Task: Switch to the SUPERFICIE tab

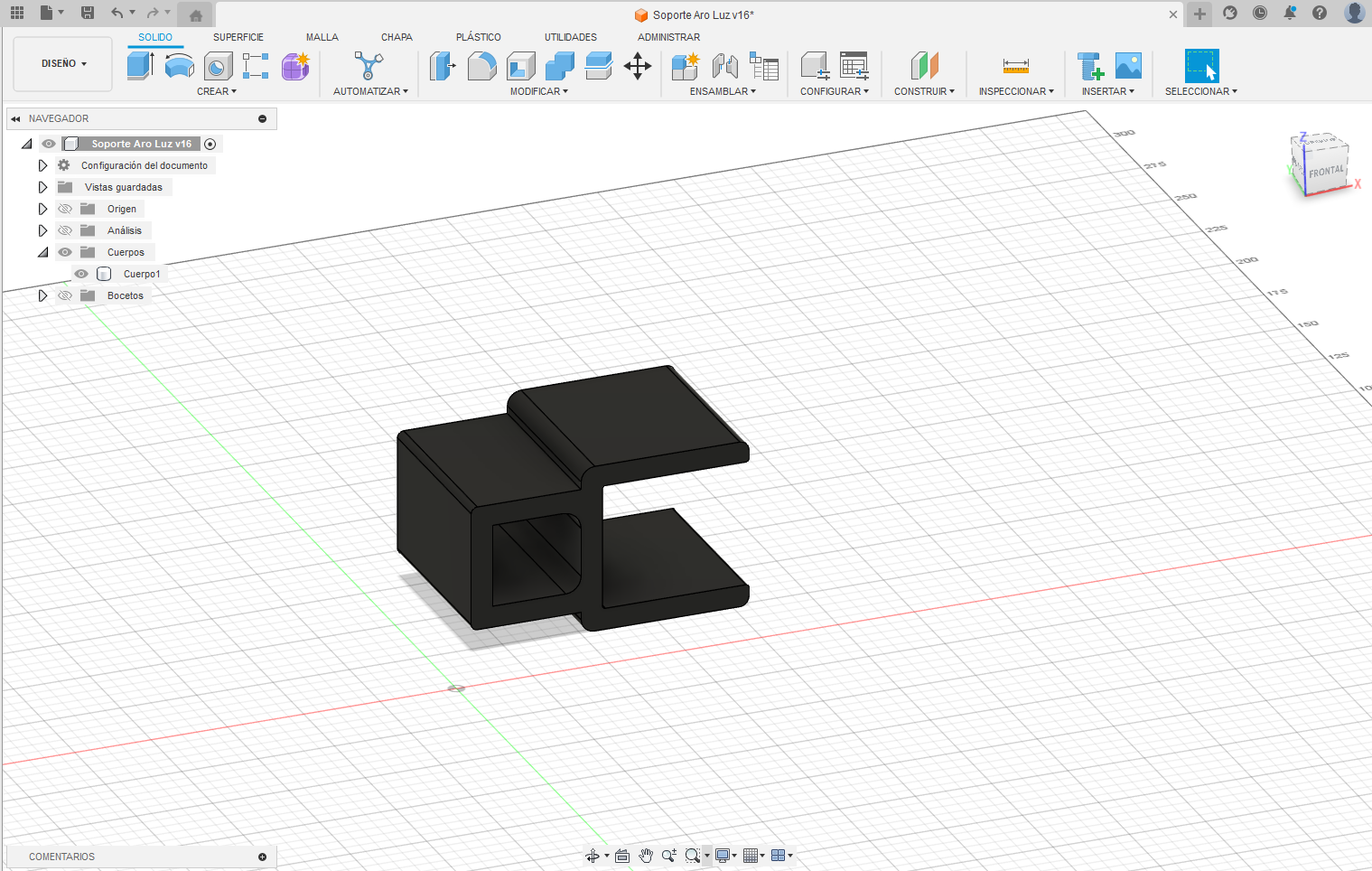Action: [x=238, y=37]
